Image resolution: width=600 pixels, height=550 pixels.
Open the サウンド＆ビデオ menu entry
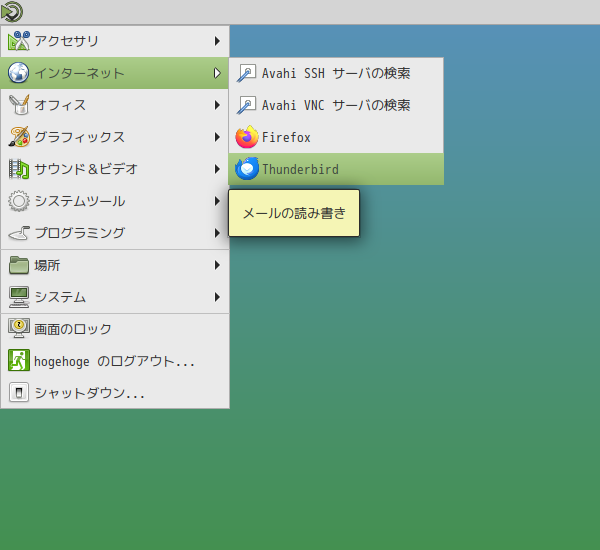(115, 169)
